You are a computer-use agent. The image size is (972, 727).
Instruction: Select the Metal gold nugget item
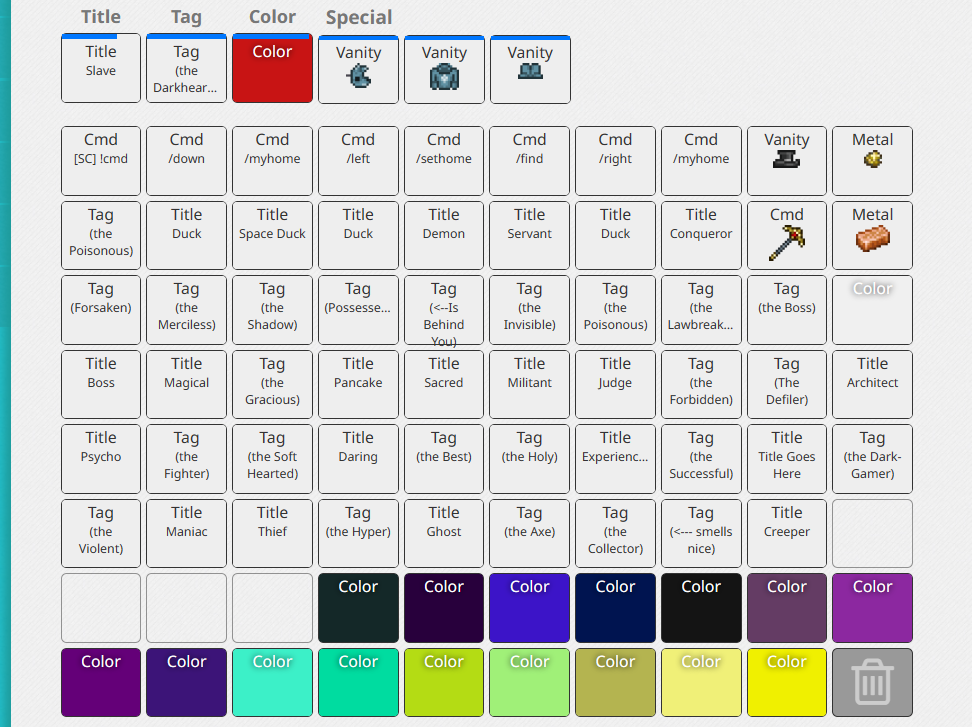[872, 161]
